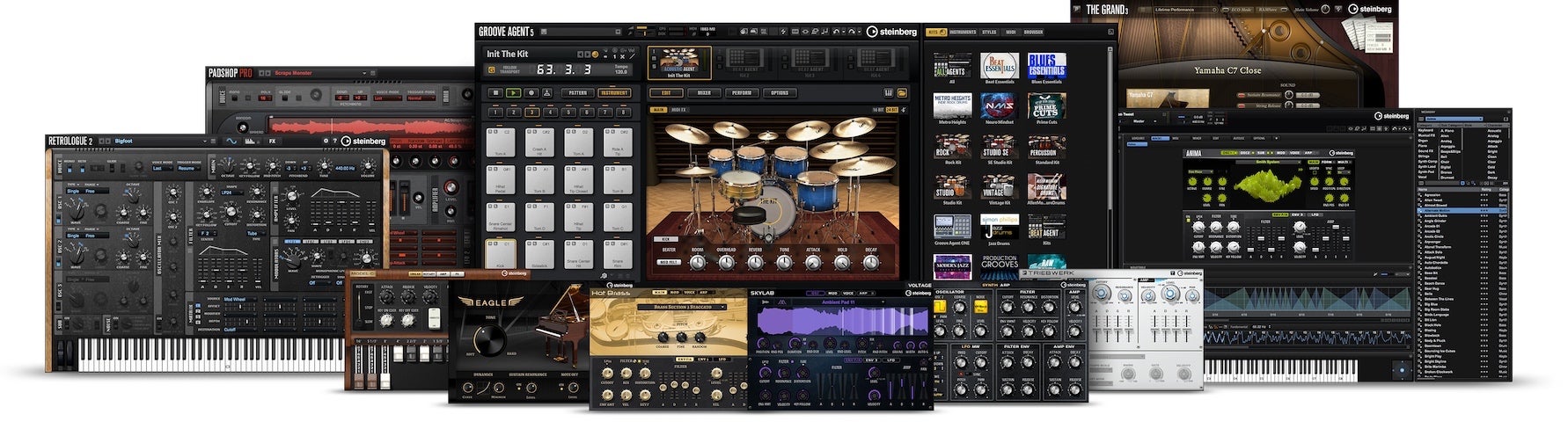1568x436 pixels.
Task: Select the Acoustic Agent kit slot 1
Action: (680, 62)
